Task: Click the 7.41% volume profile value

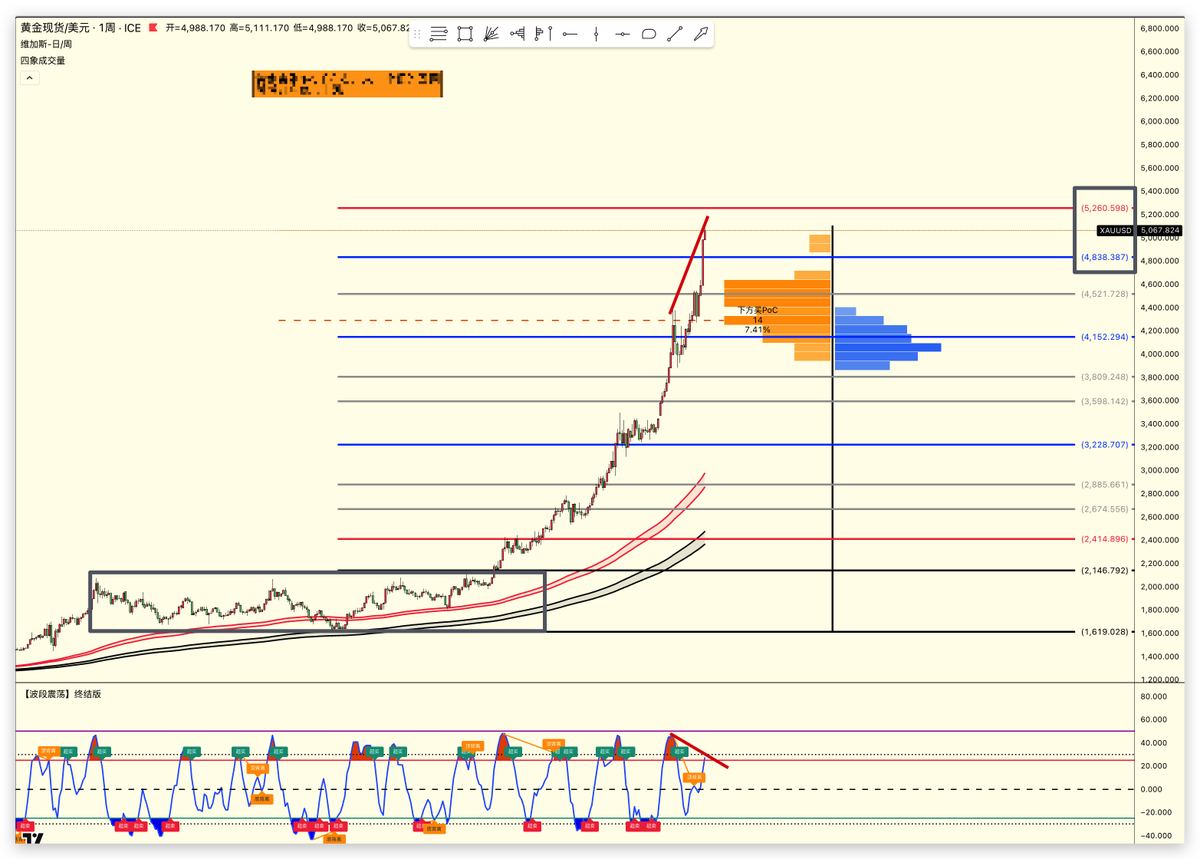Action: pyautogui.click(x=757, y=329)
